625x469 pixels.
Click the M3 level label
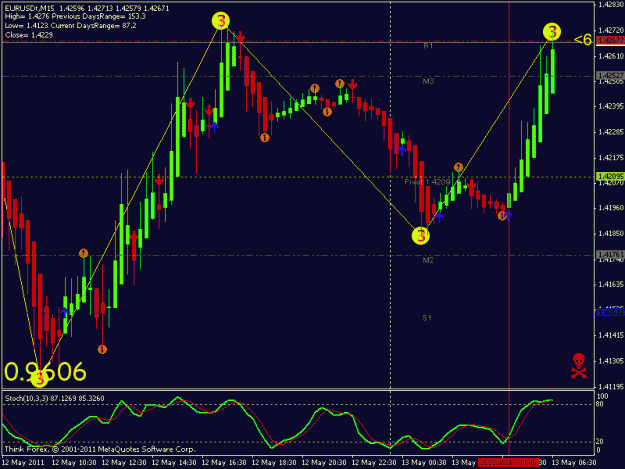[x=428, y=81]
